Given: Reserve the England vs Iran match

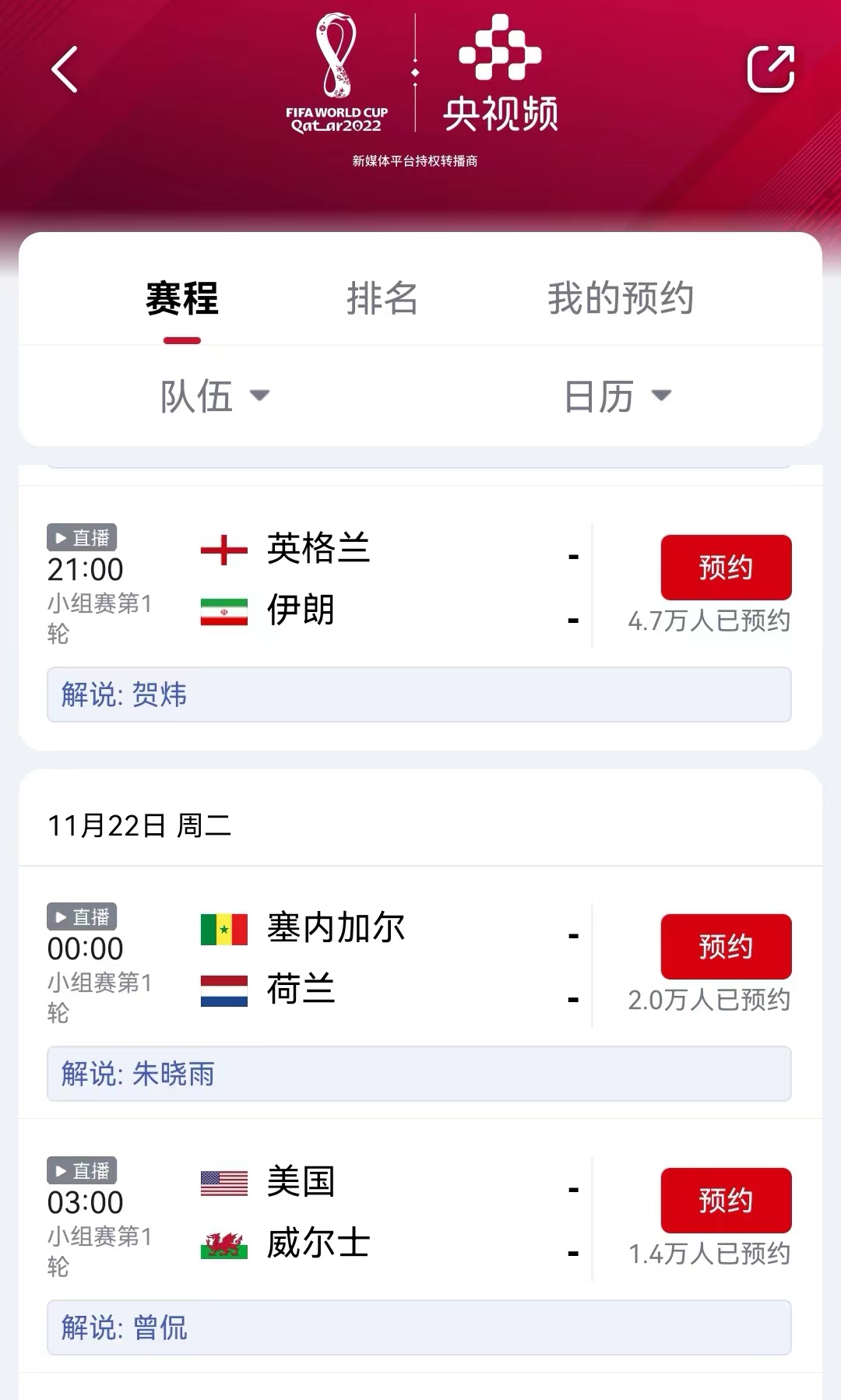Looking at the screenshot, I should point(726,568).
